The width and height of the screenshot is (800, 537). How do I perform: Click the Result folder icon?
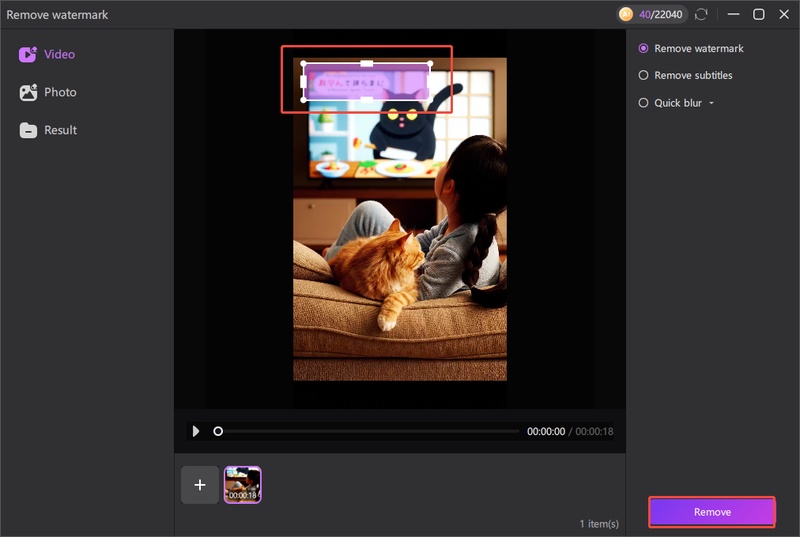(x=28, y=131)
